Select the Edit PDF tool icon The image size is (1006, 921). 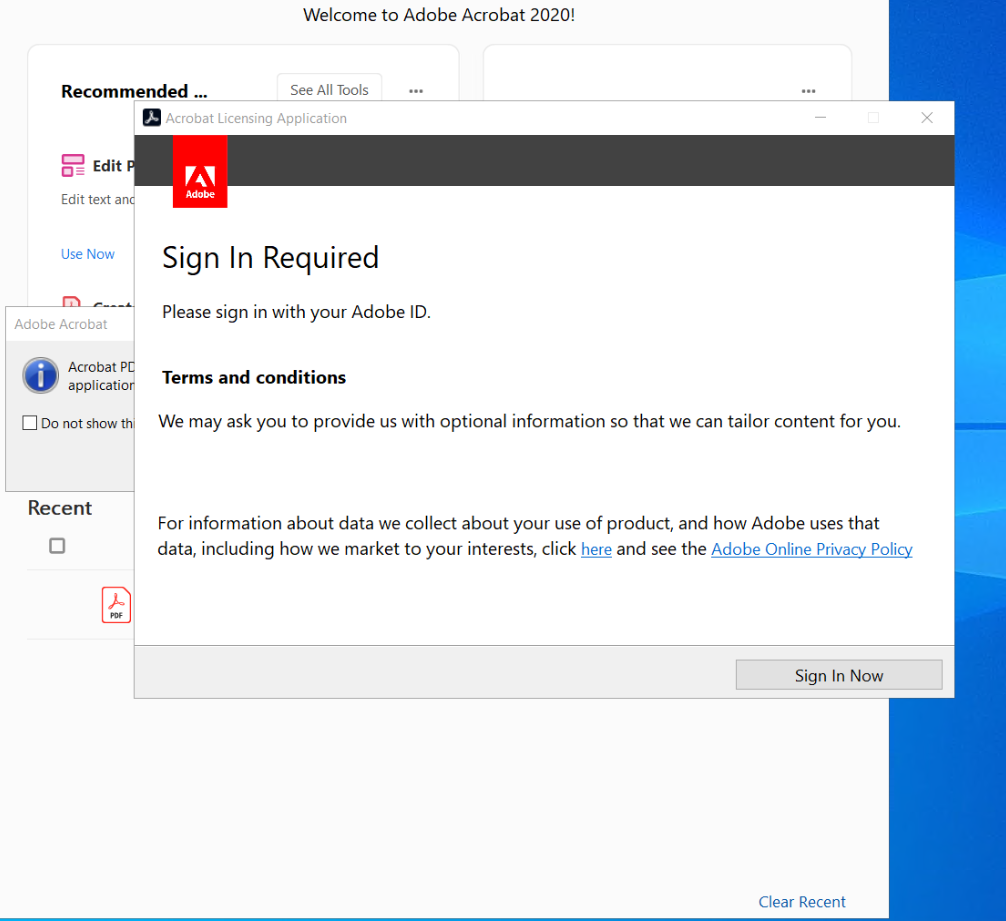pyautogui.click(x=73, y=165)
